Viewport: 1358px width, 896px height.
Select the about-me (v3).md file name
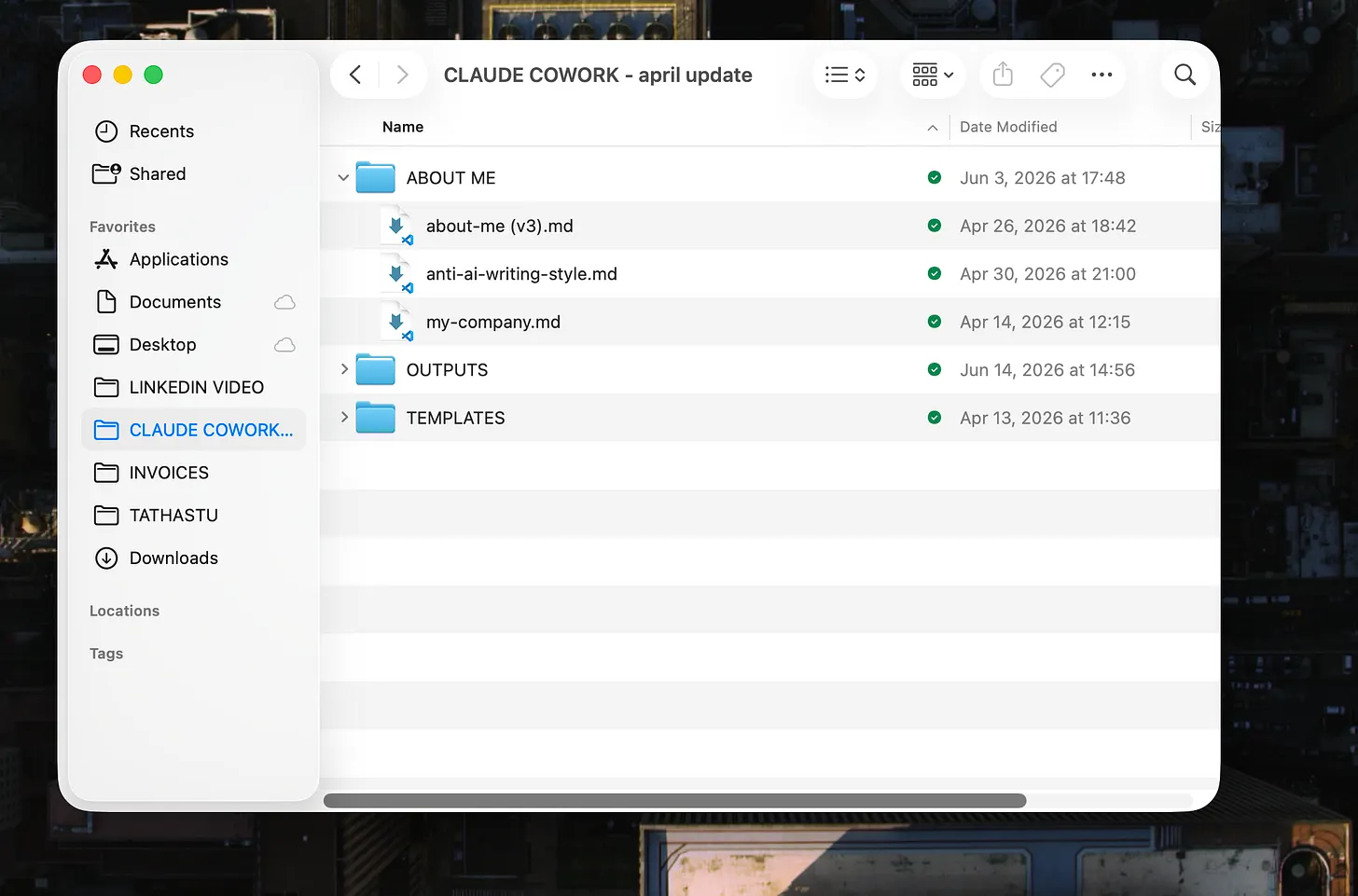499,226
